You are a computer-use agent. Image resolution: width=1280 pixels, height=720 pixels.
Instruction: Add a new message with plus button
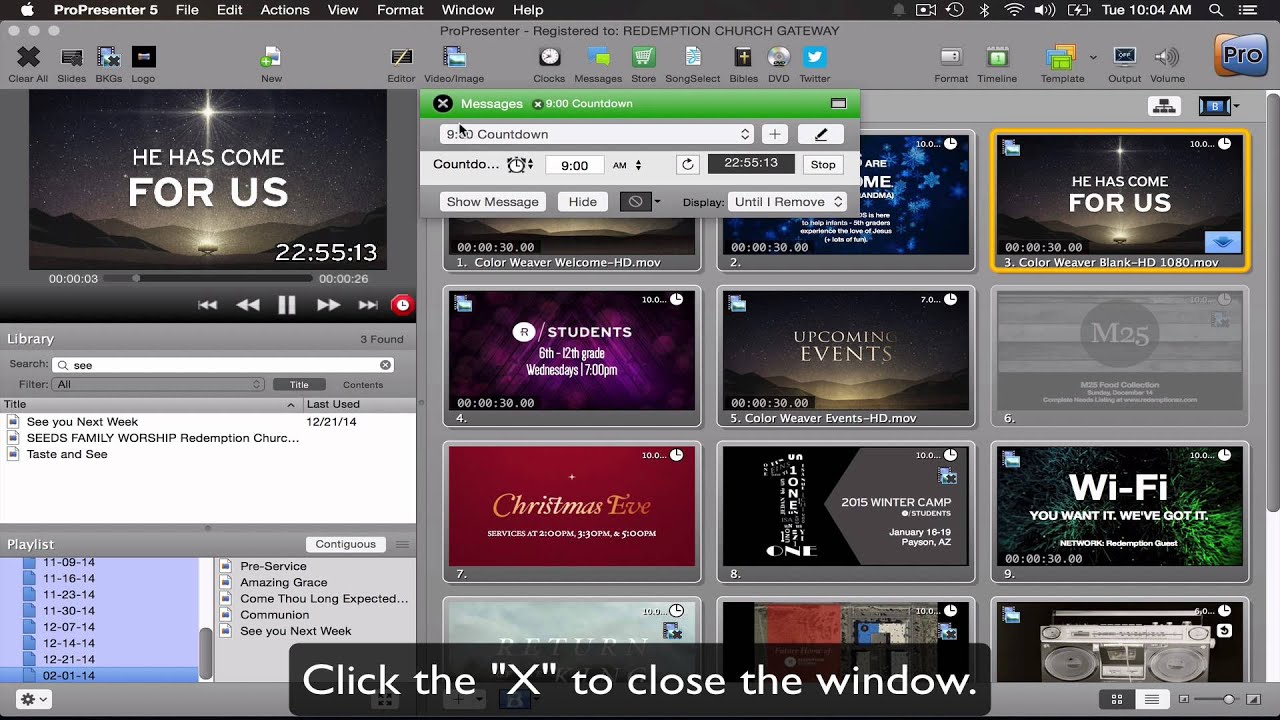[x=775, y=134]
